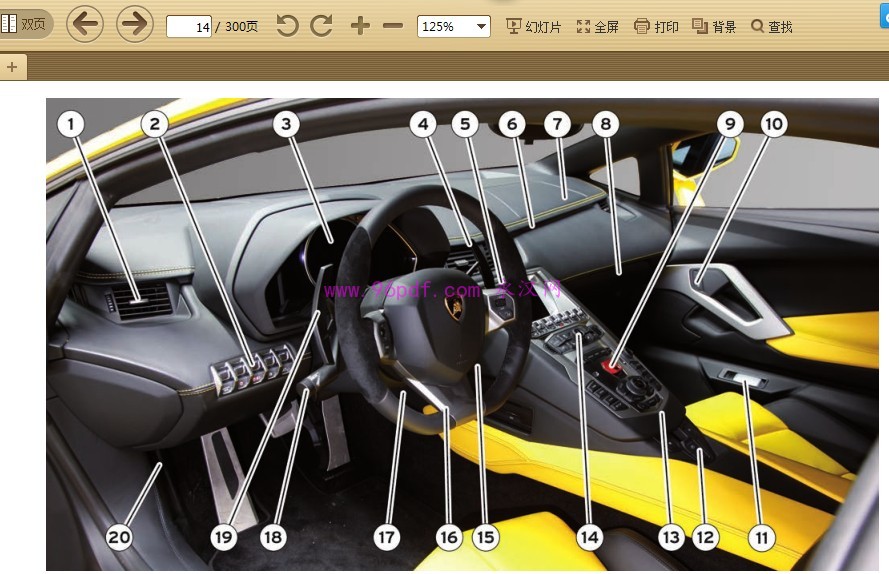Image resolution: width=889 pixels, height=574 pixels.
Task: Click callout number 1 on the diagram
Action: pos(71,123)
